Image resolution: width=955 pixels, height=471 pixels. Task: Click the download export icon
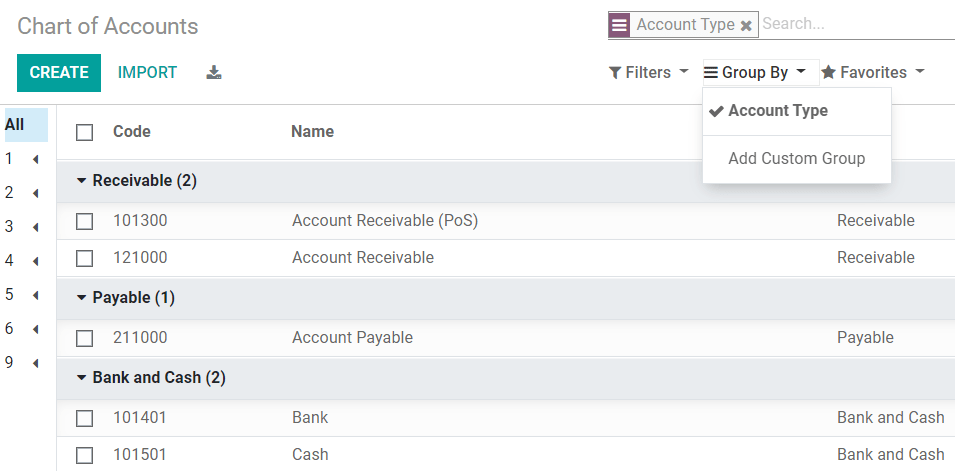(x=214, y=72)
